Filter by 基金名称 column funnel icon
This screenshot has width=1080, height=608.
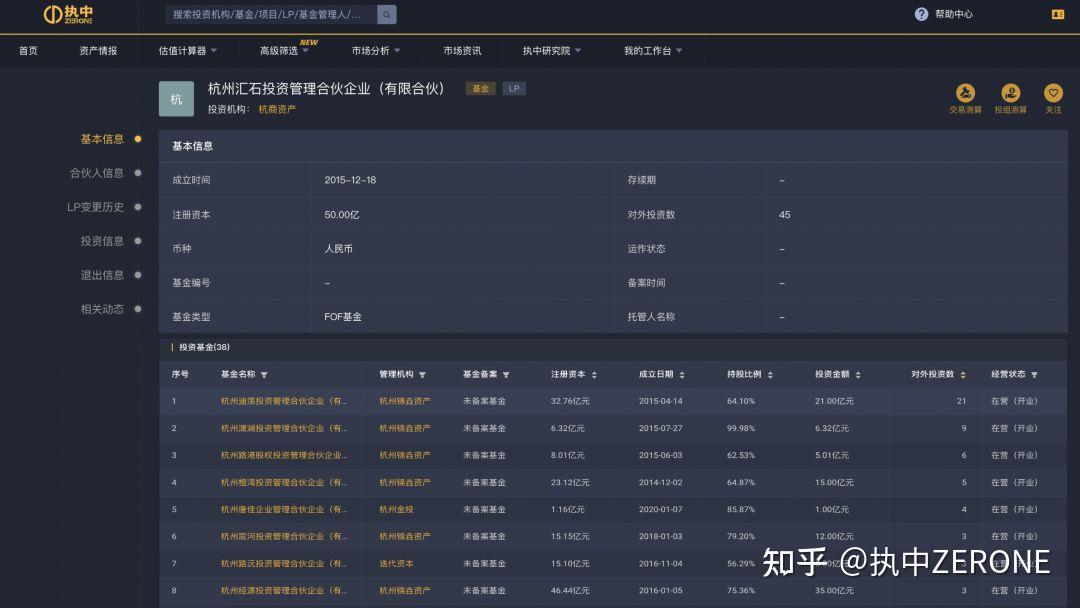[x=264, y=375]
